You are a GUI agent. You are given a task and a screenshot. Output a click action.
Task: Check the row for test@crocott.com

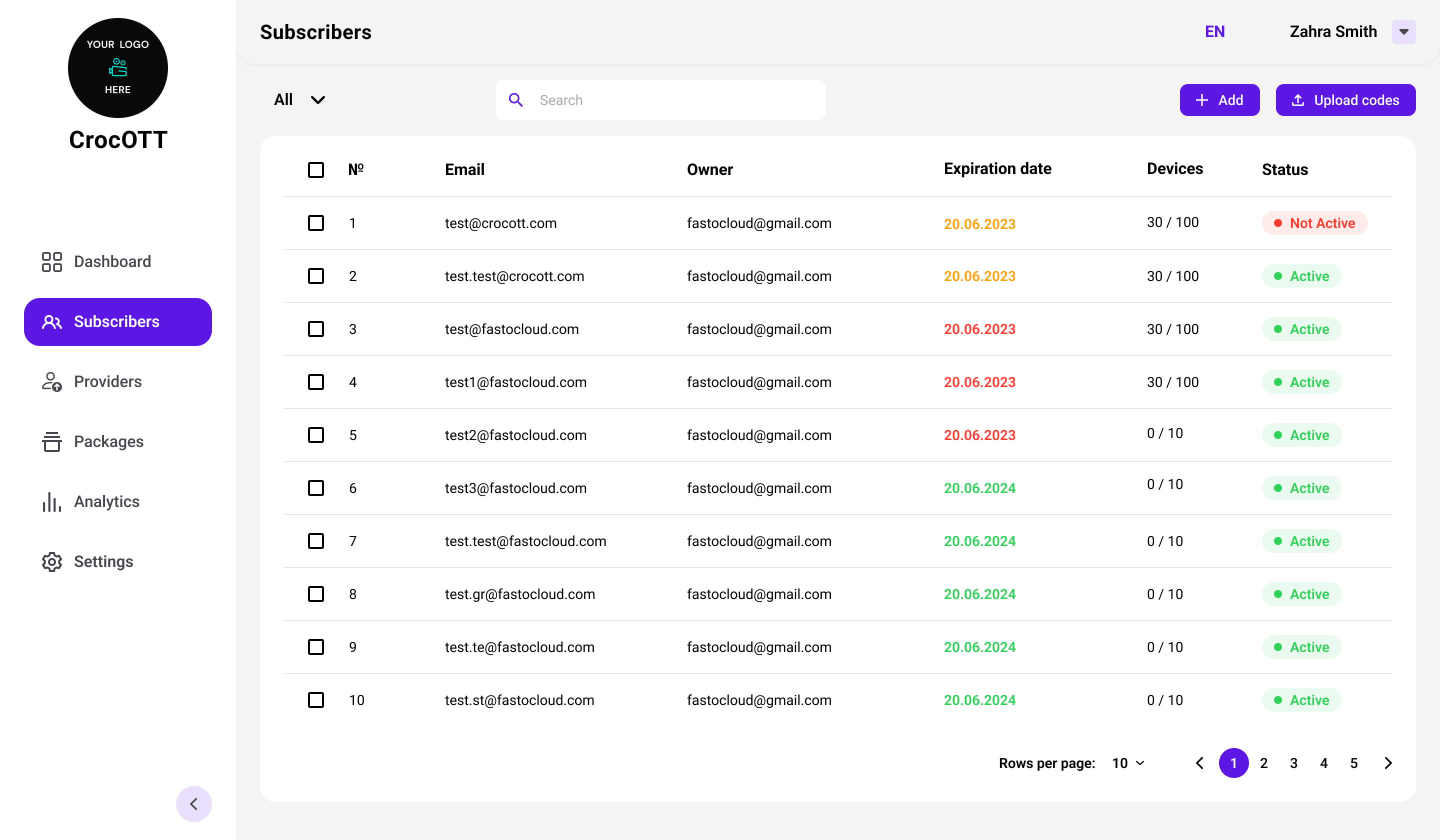(316, 223)
